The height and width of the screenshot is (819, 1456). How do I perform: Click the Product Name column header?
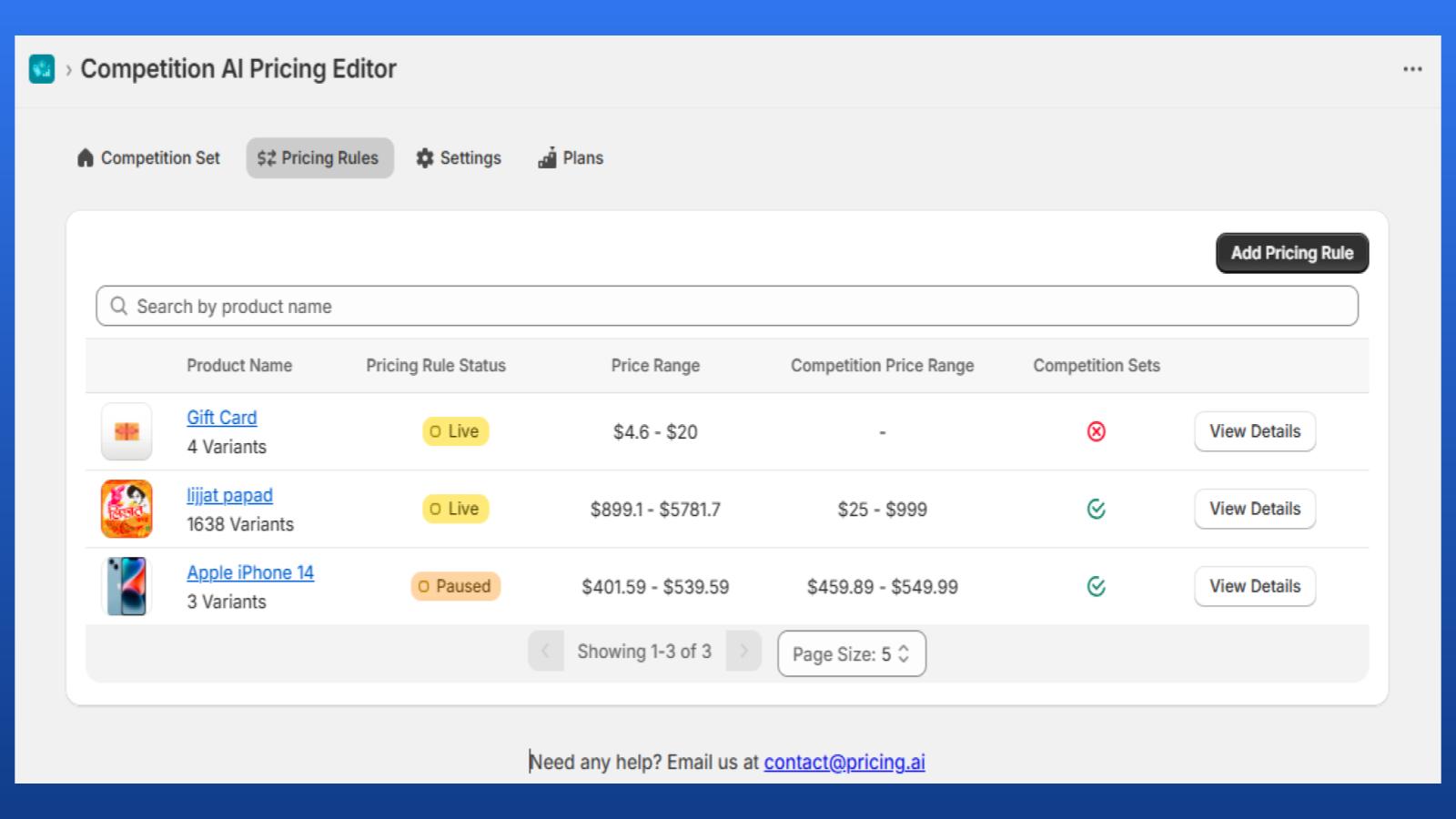(x=239, y=365)
